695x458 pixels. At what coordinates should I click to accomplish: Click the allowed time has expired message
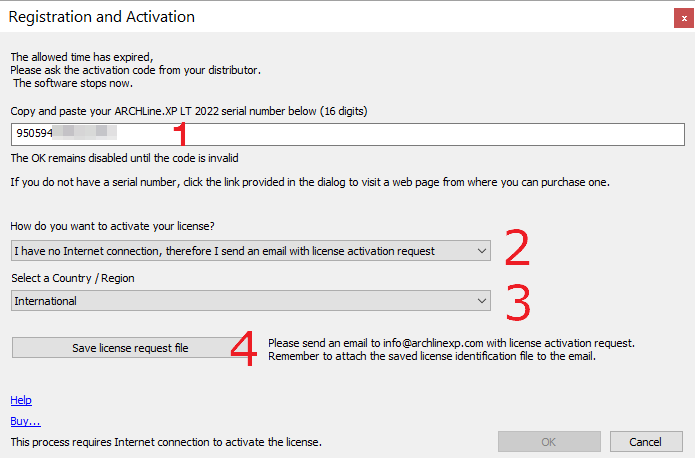(82, 57)
